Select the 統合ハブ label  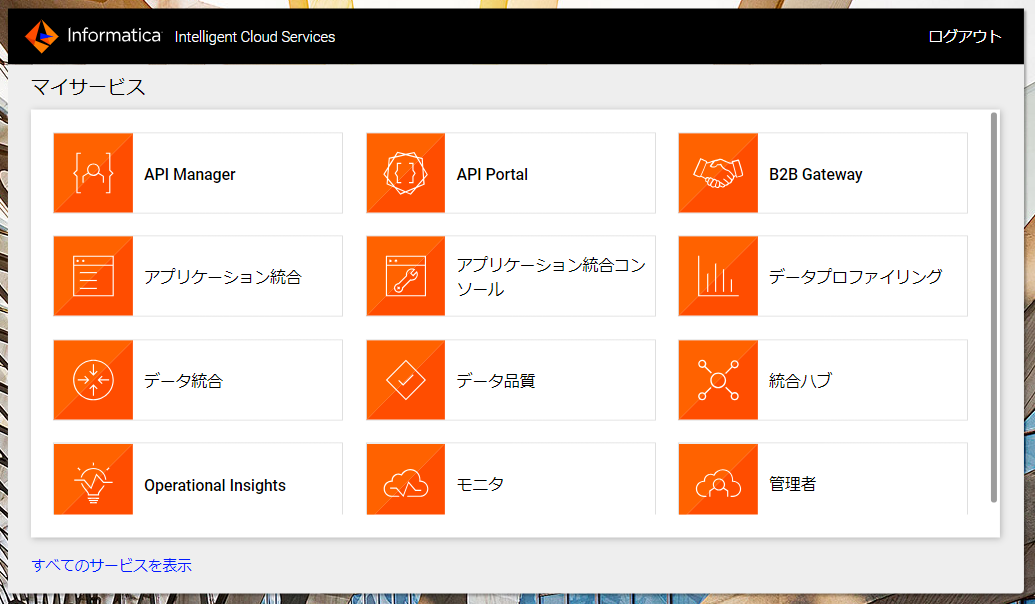[x=800, y=381]
